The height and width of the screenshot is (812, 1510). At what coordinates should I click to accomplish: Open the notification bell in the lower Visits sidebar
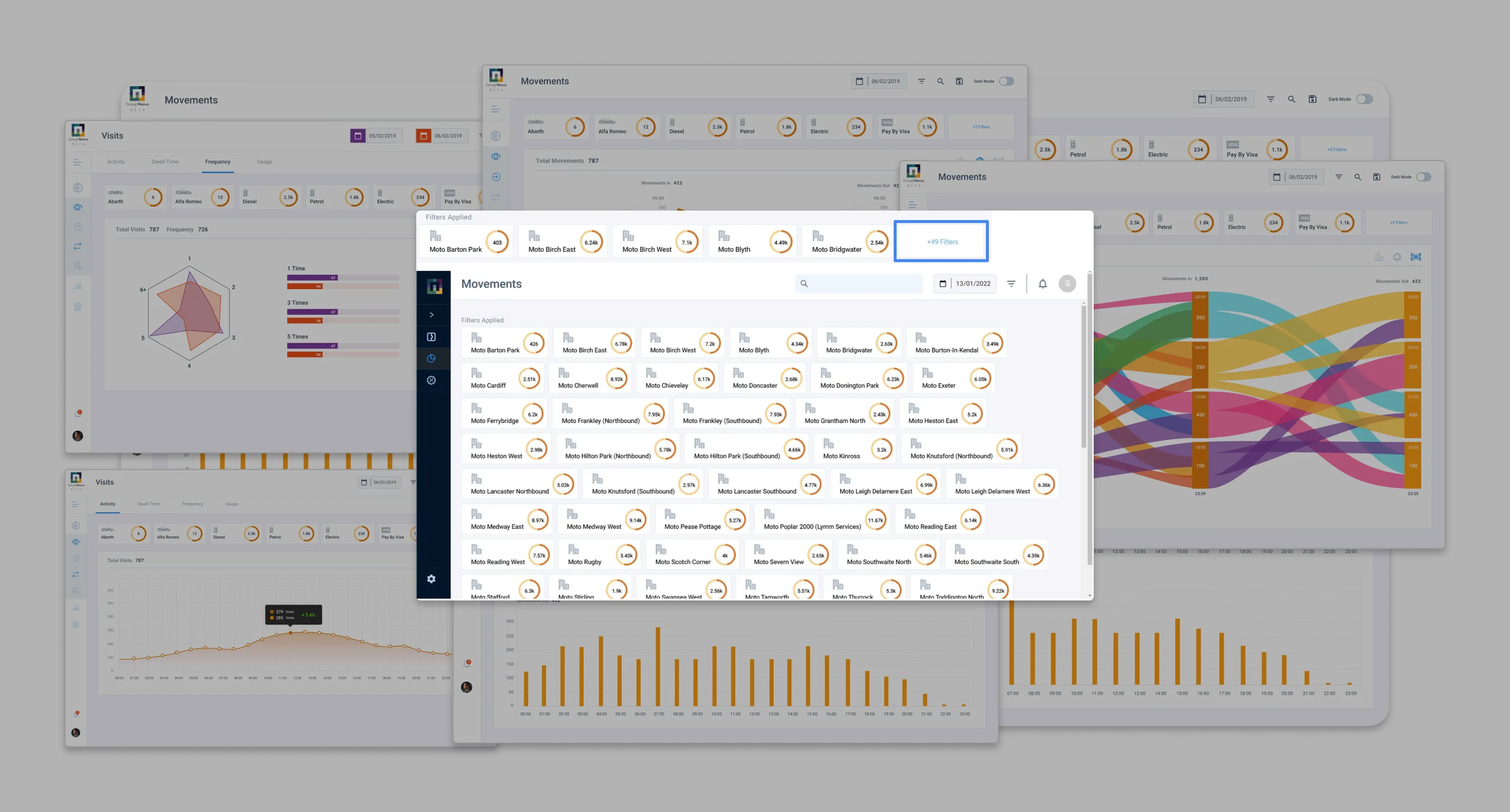(76, 714)
